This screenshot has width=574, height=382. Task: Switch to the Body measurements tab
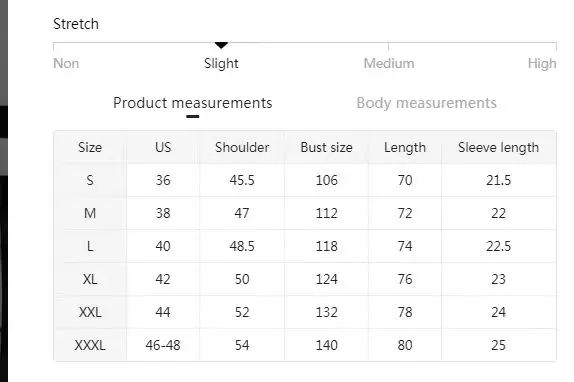426,103
